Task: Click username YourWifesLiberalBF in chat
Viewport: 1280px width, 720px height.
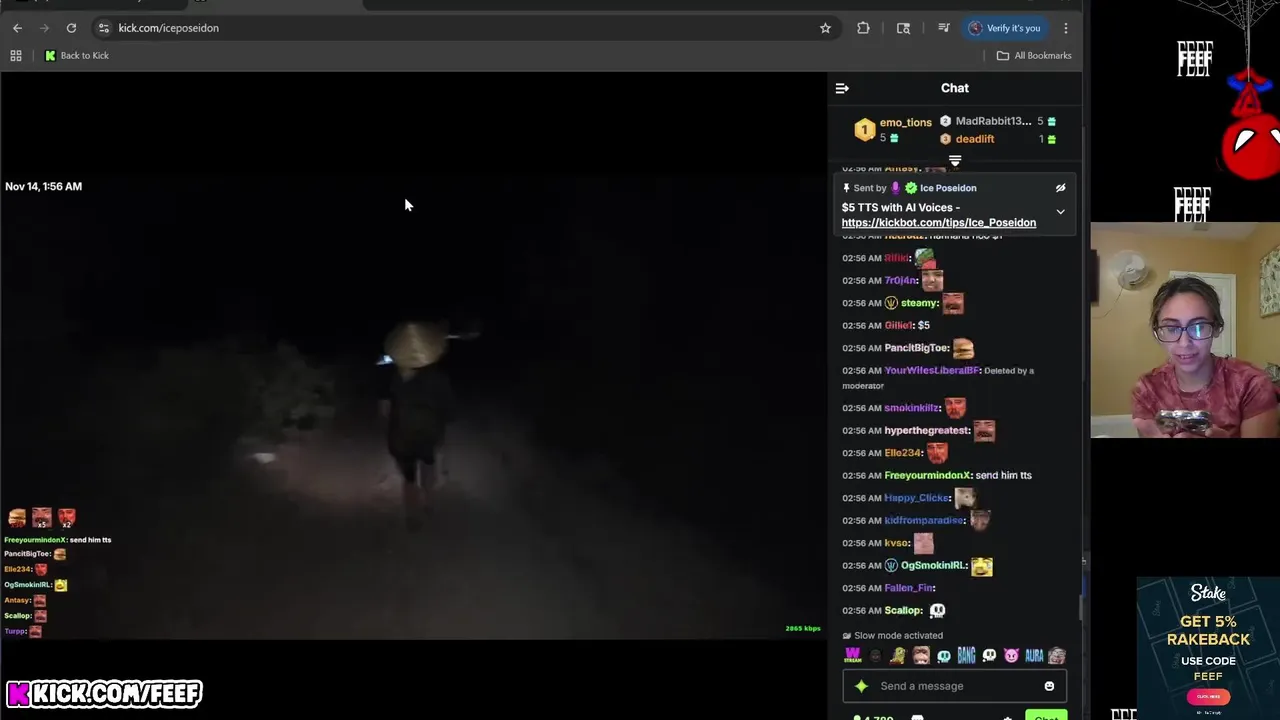Action: [932, 370]
